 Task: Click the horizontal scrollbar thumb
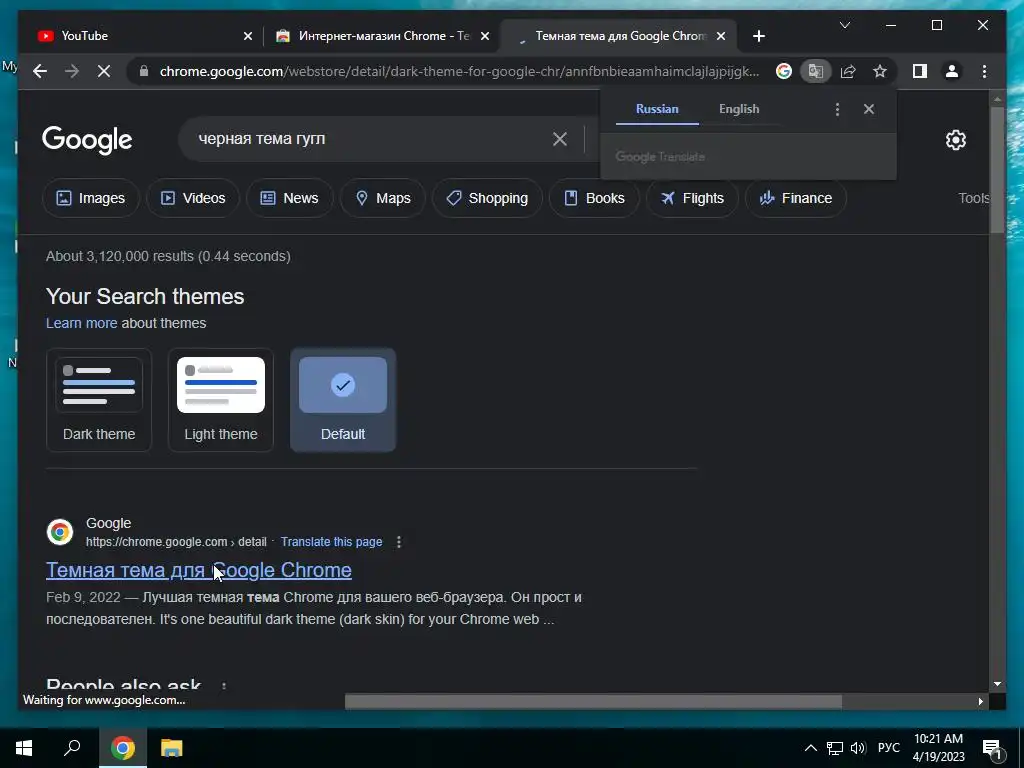point(593,701)
